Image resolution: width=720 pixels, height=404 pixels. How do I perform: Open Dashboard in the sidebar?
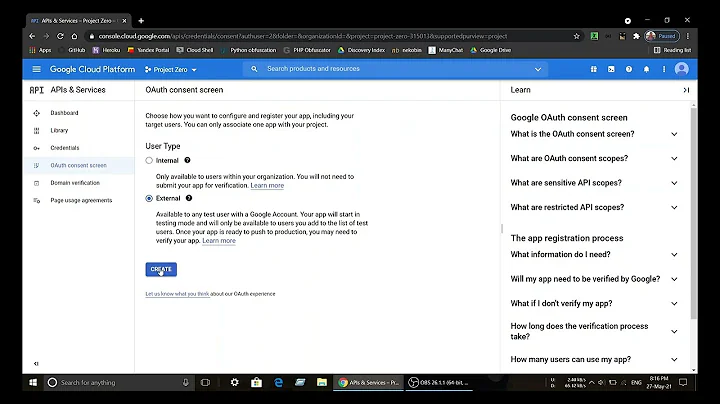(x=64, y=113)
